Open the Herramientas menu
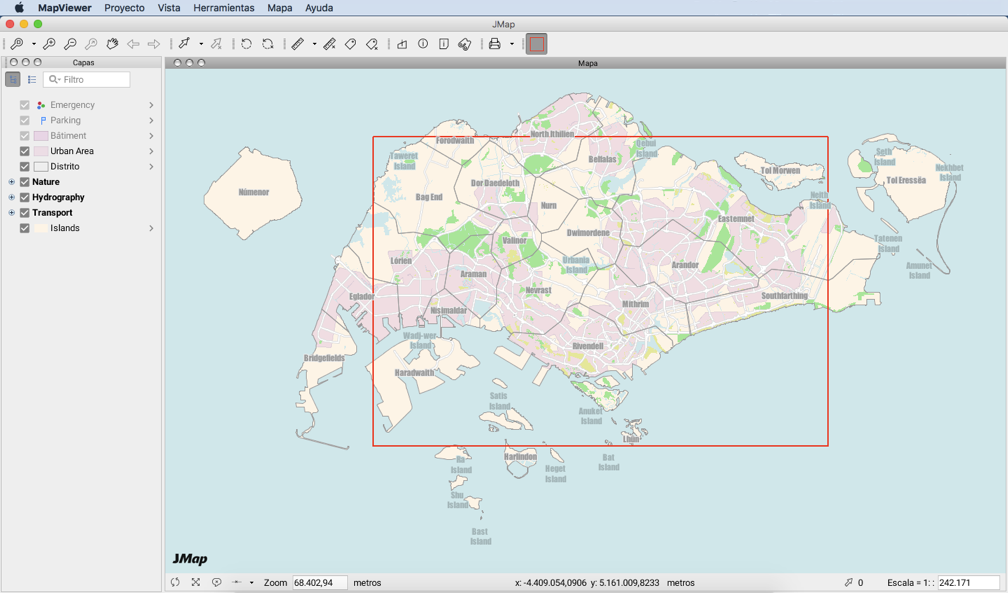The height and width of the screenshot is (593, 1008). [x=223, y=7]
